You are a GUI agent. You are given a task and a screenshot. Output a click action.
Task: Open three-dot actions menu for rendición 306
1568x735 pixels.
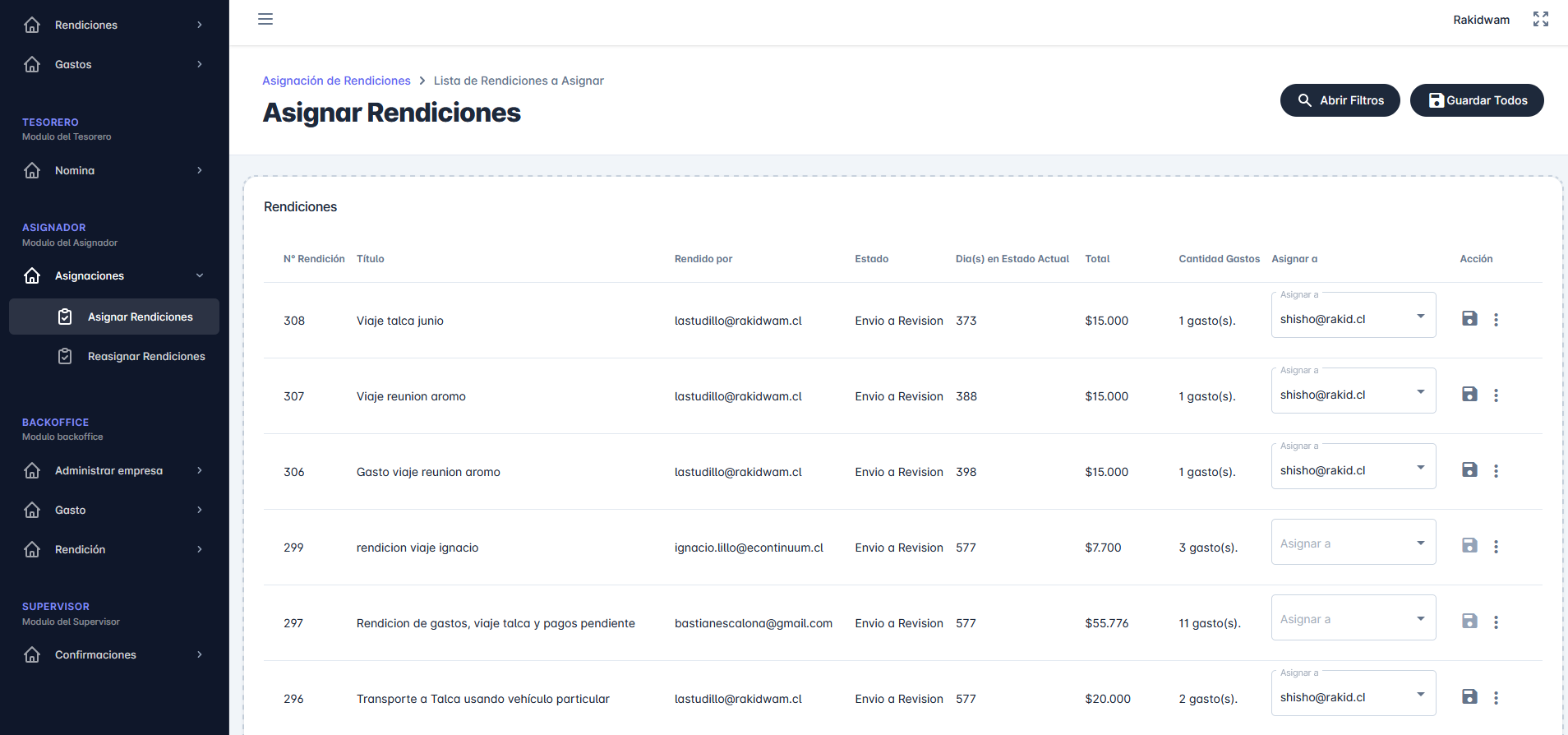click(1496, 471)
